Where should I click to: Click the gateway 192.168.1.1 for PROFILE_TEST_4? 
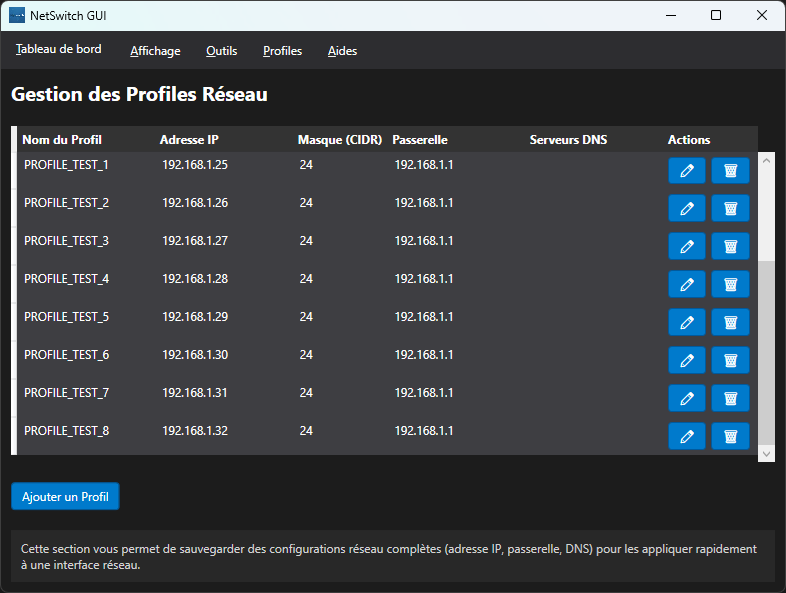[x=424, y=279]
